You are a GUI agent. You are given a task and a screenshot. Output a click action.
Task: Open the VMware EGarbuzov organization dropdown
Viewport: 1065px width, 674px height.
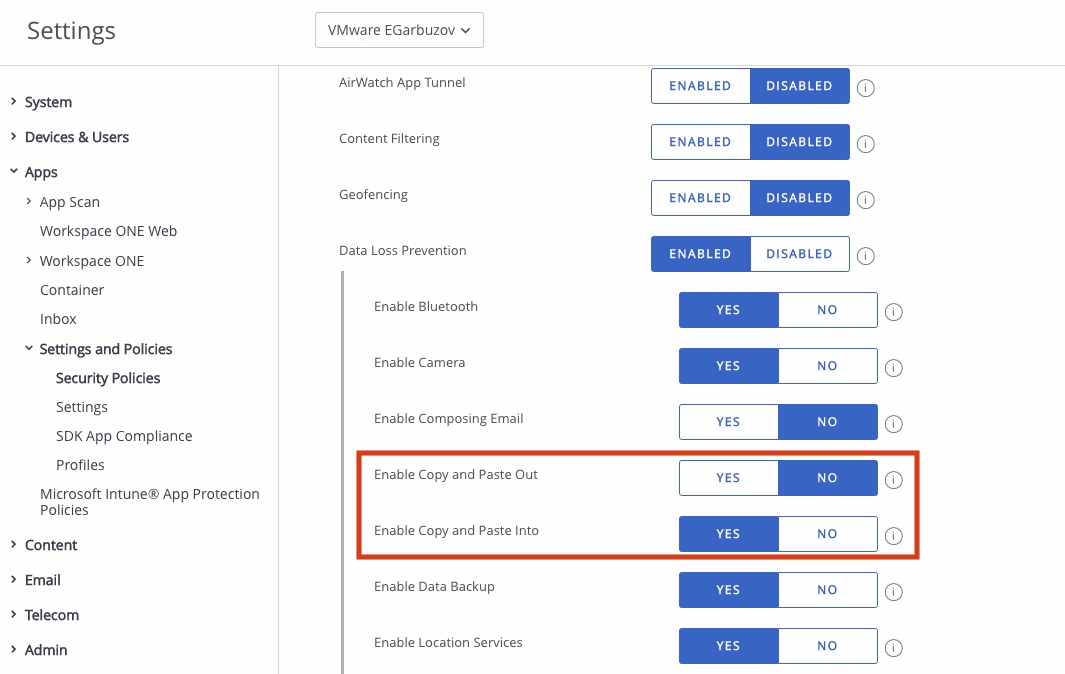pyautogui.click(x=399, y=30)
